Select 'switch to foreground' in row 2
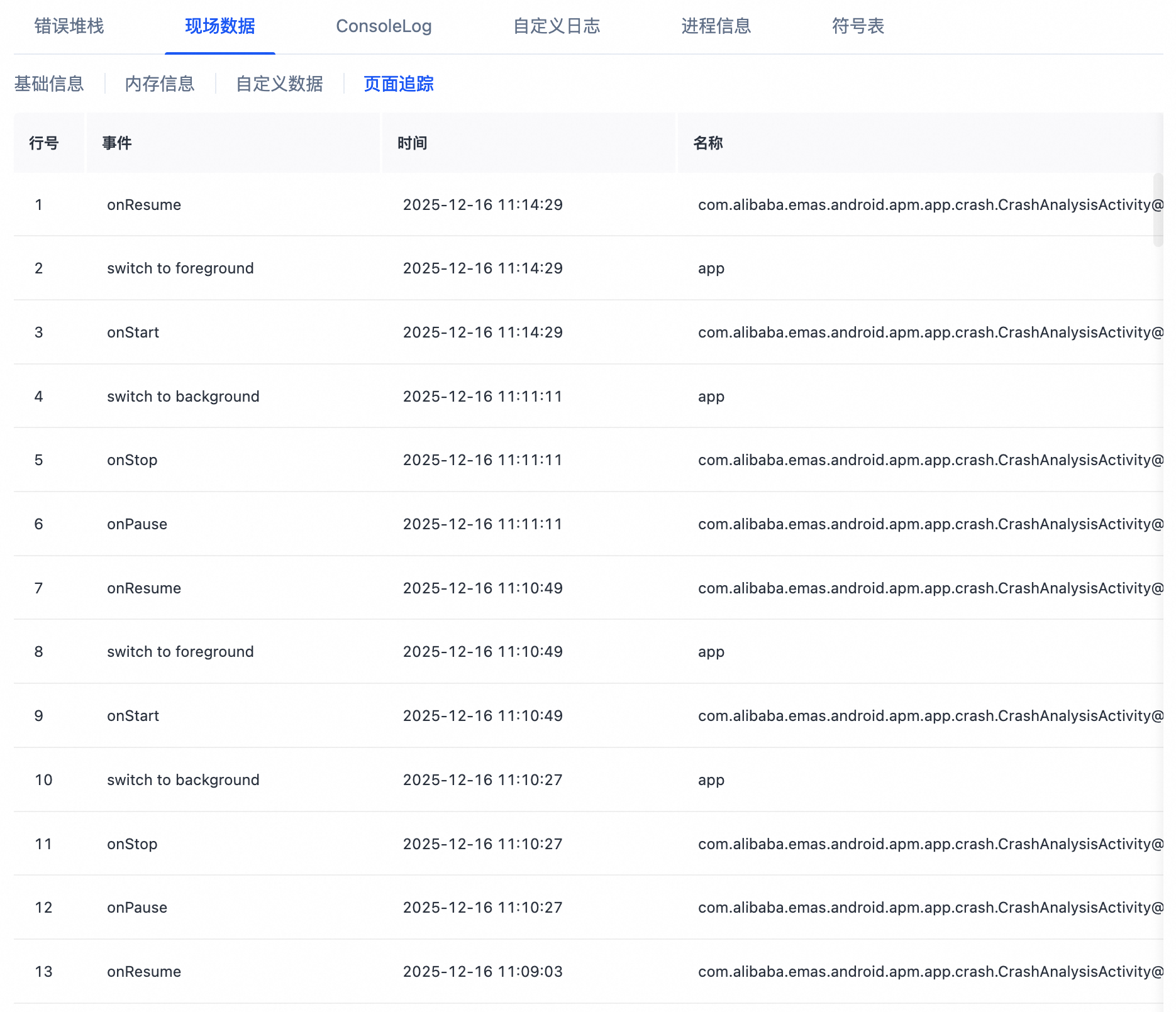 180,268
